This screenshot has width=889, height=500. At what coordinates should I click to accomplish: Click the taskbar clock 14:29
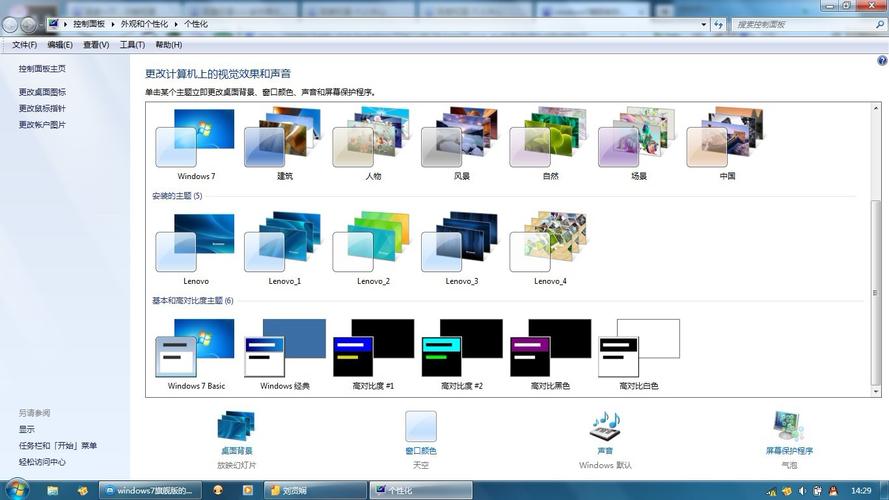click(861, 490)
